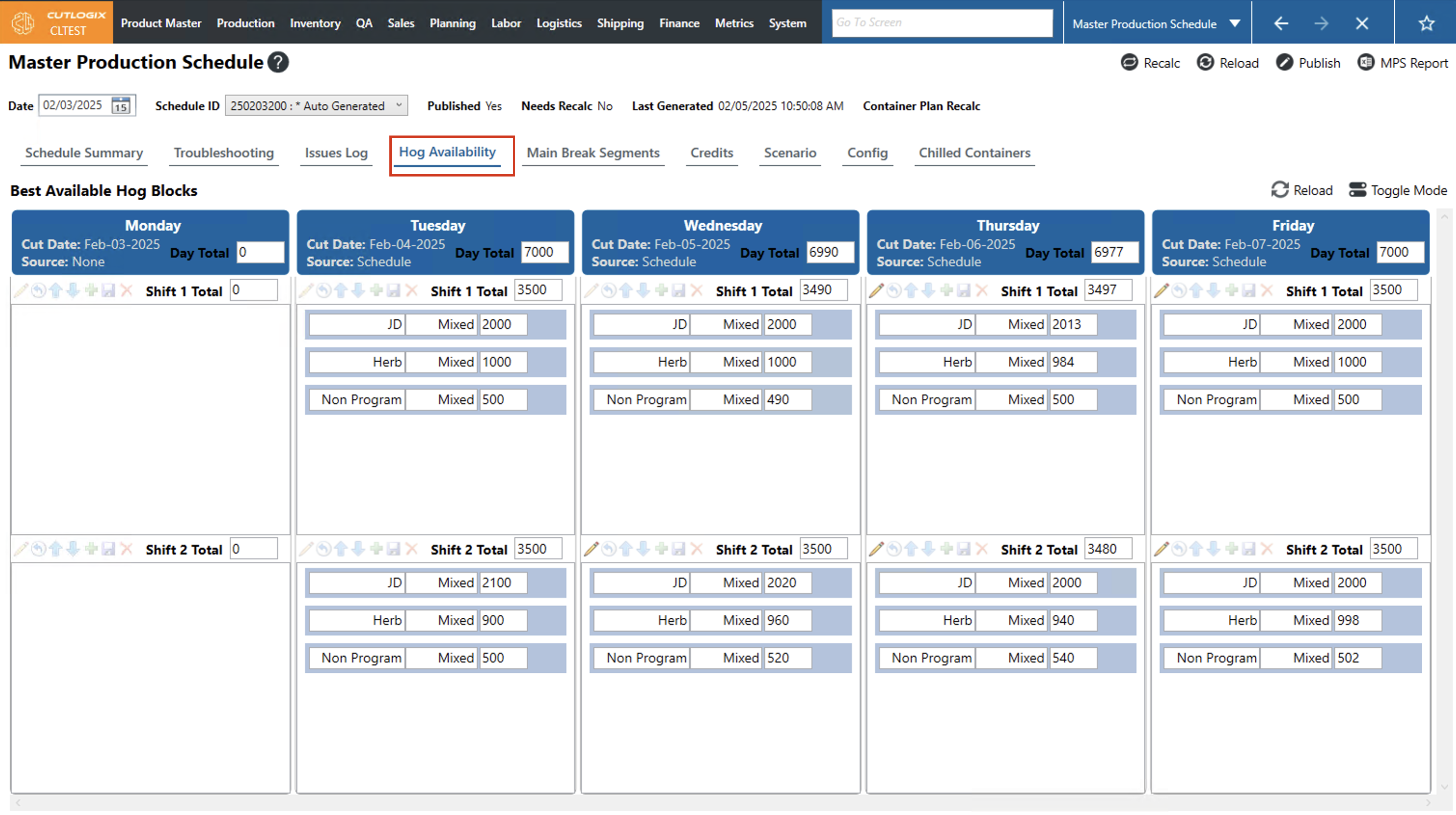Add screen to favorites with star icon
The image size is (1456, 815).
click(1426, 23)
